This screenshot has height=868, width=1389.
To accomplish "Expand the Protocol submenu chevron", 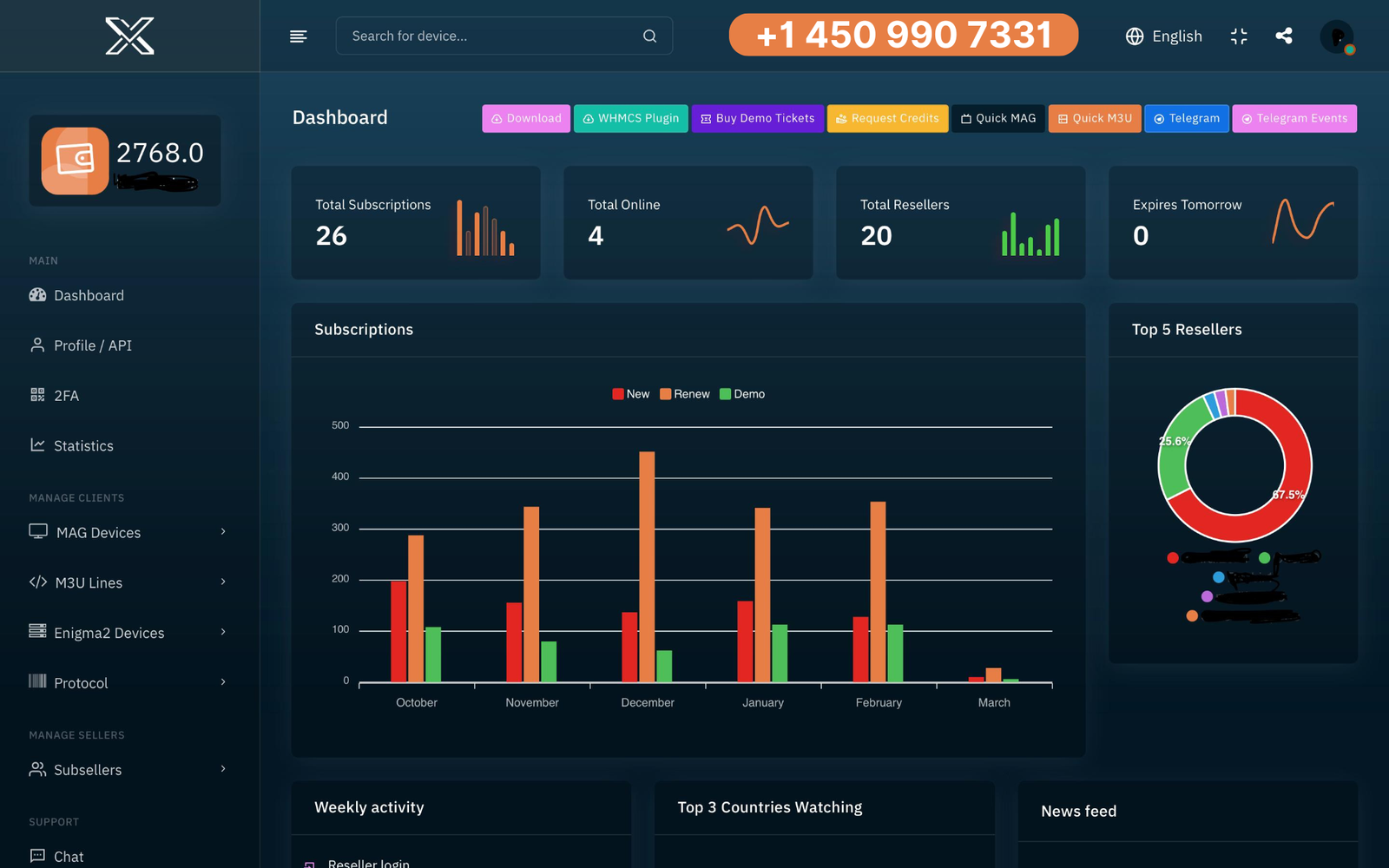I will point(223,682).
